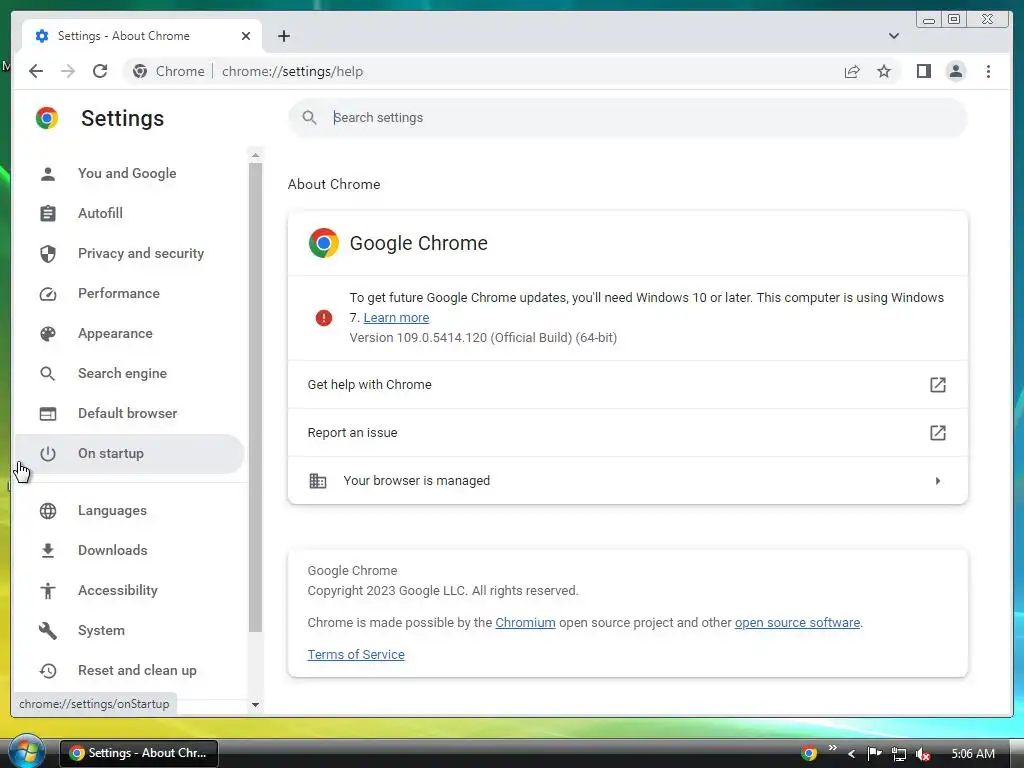Open the Terms of Service link
Image resolution: width=1024 pixels, height=768 pixels.
tap(356, 654)
